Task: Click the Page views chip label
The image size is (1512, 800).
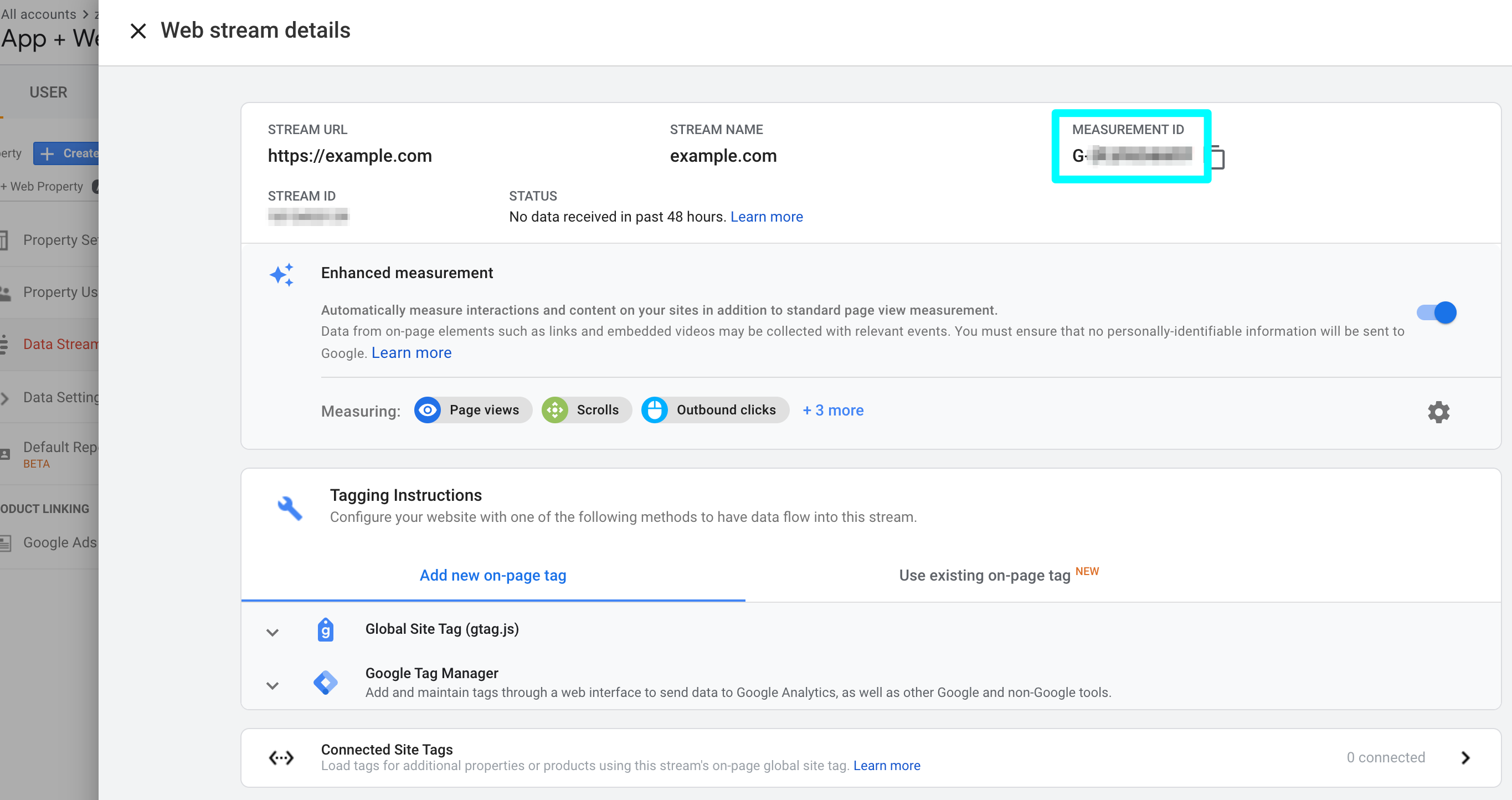Action: coord(484,409)
